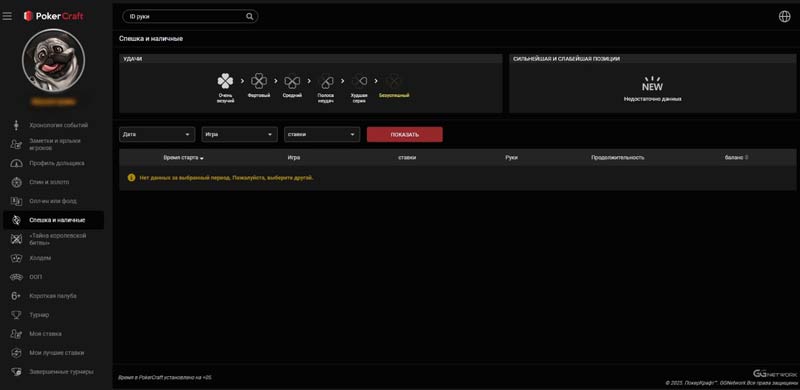
Task: Click the 'Продолжительность' column header
Action: 618,158
